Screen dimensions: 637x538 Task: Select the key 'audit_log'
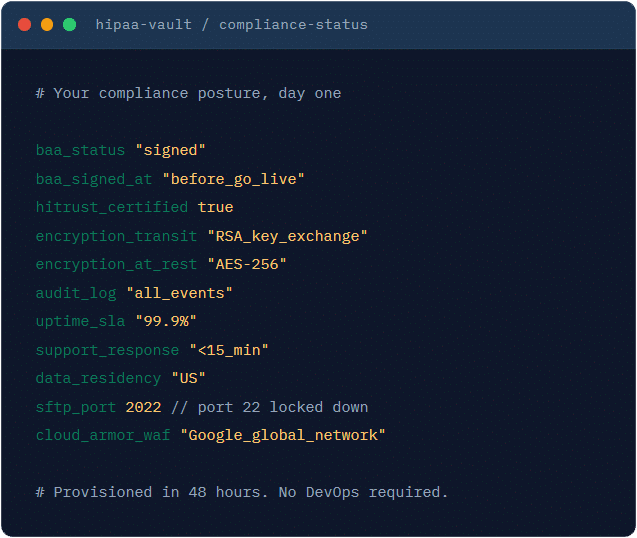coord(76,293)
